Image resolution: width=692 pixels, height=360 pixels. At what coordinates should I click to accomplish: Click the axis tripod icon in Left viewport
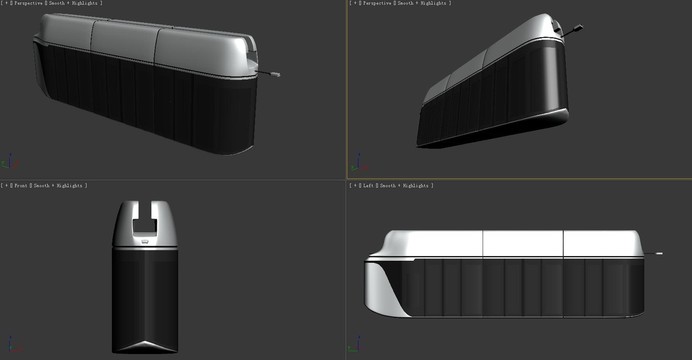tap(356, 345)
